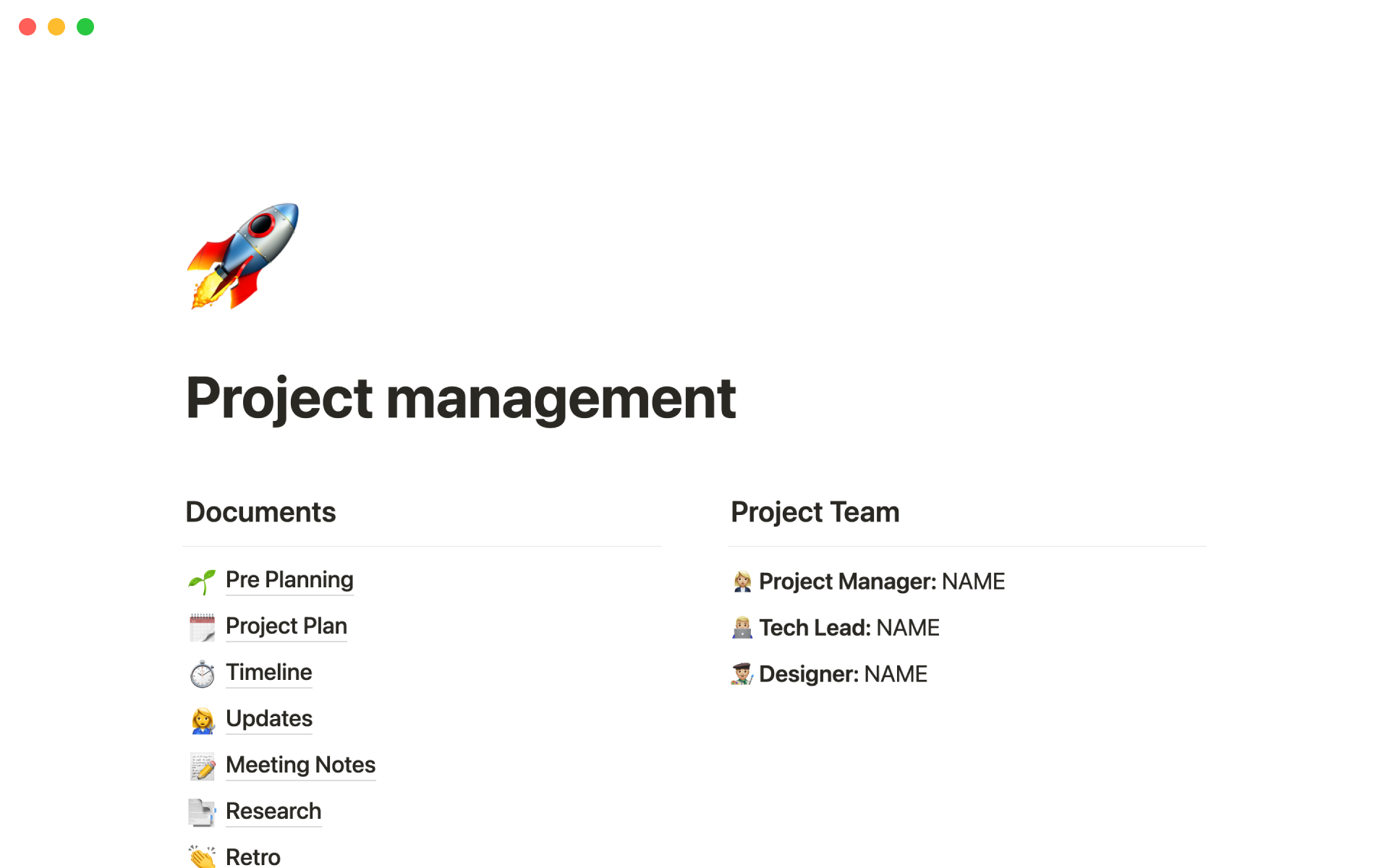This screenshot has width=1389, height=868.
Task: Click the Pre Planning underlined text
Action: pyautogui.click(x=289, y=579)
